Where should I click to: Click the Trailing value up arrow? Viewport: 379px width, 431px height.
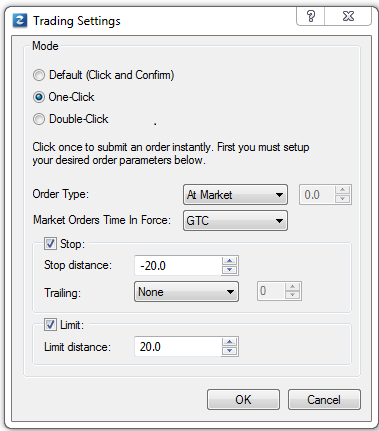click(x=293, y=287)
